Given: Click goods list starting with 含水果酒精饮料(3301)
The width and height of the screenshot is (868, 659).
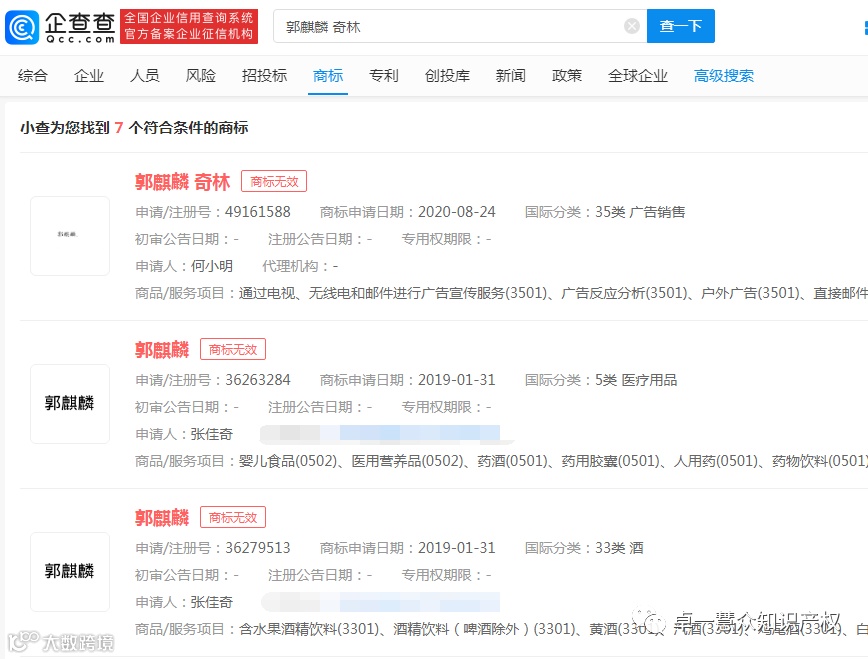Looking at the screenshot, I should coord(553,629).
